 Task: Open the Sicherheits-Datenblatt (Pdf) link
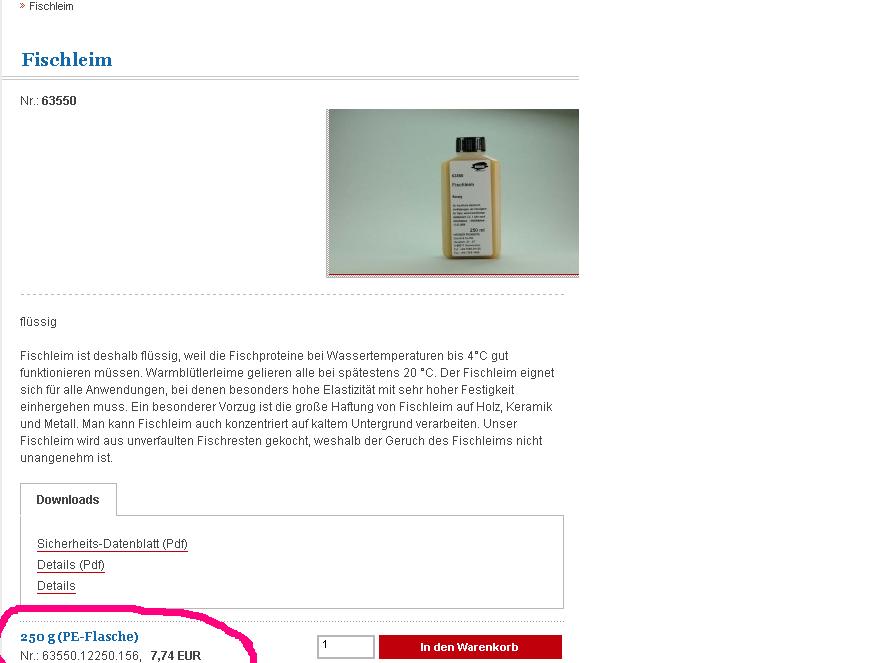[x=112, y=544]
